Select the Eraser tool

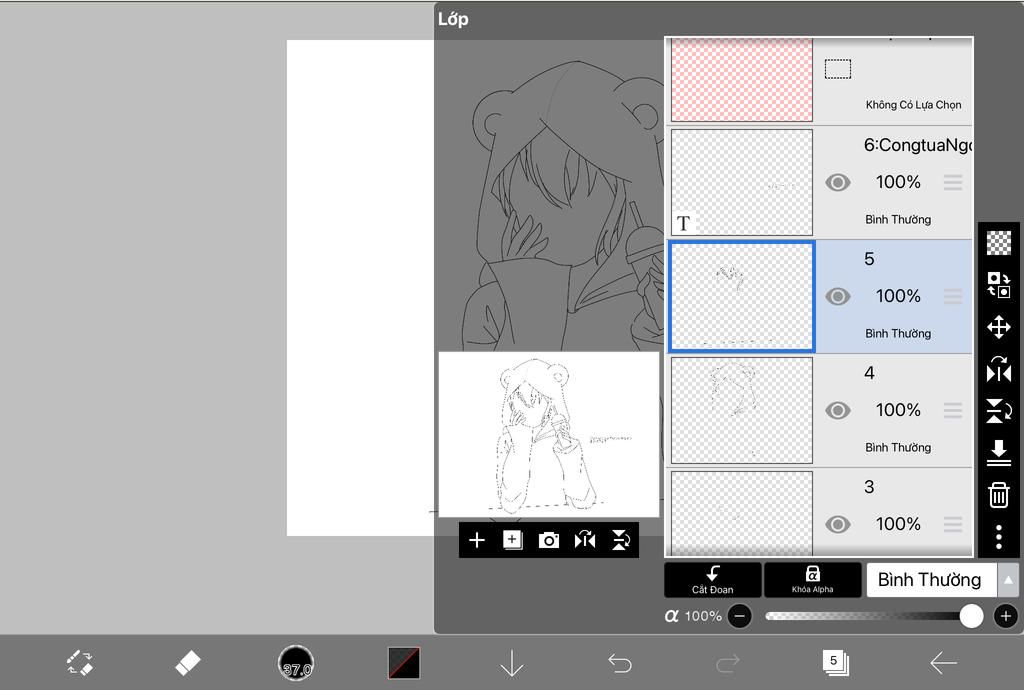pyautogui.click(x=187, y=663)
